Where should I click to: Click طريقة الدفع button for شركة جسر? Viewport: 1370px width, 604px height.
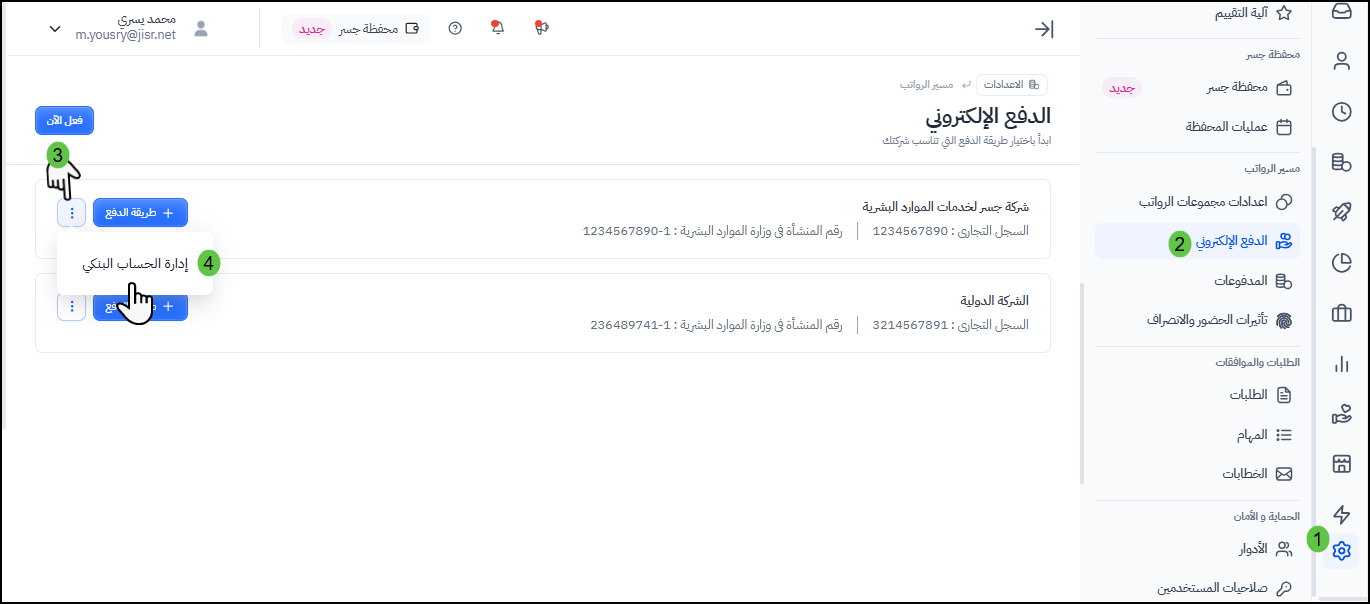[x=140, y=213]
